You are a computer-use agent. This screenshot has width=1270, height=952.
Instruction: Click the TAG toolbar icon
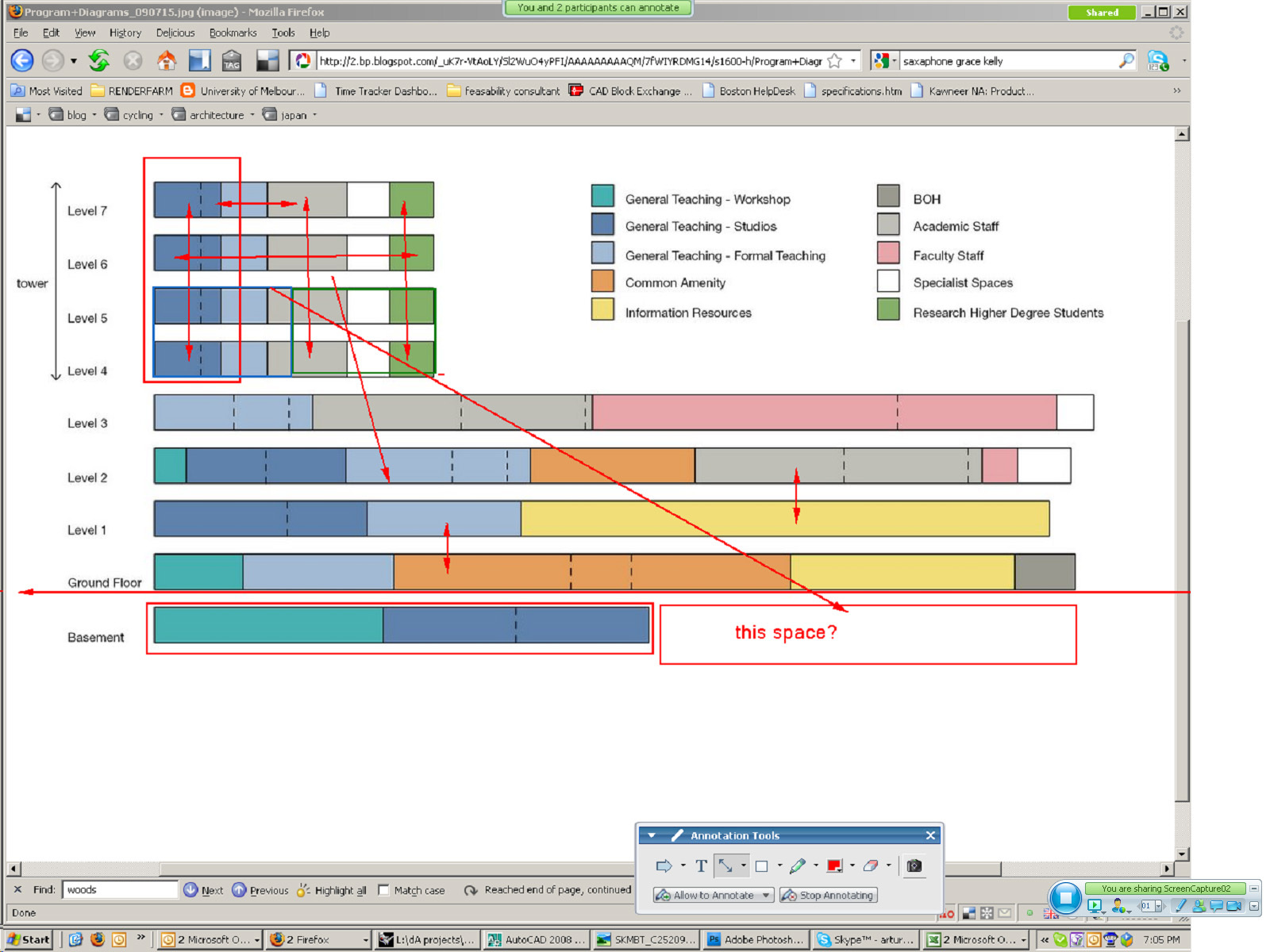click(232, 60)
